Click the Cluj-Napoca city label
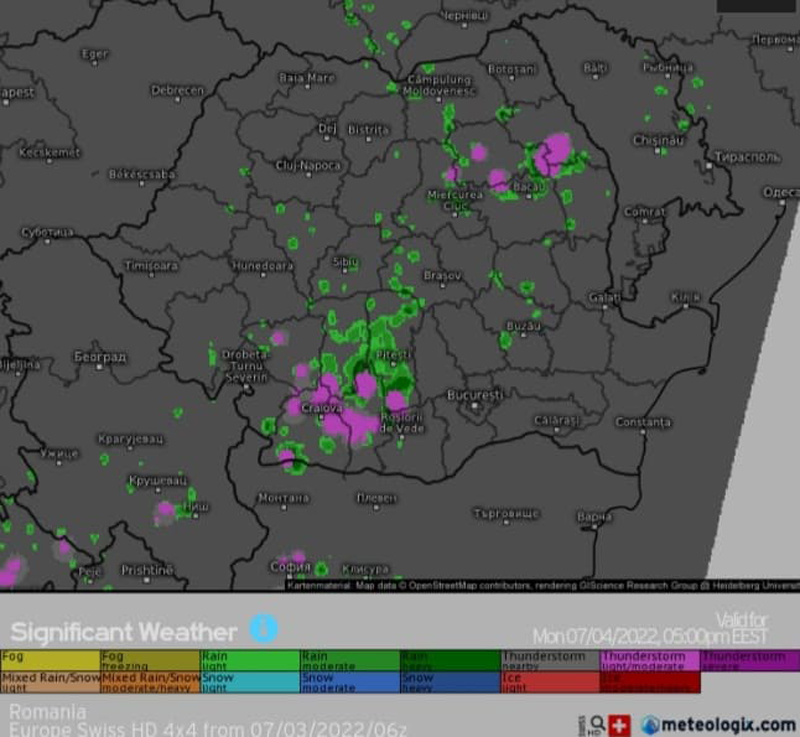Image resolution: width=800 pixels, height=737 pixels. point(308,165)
